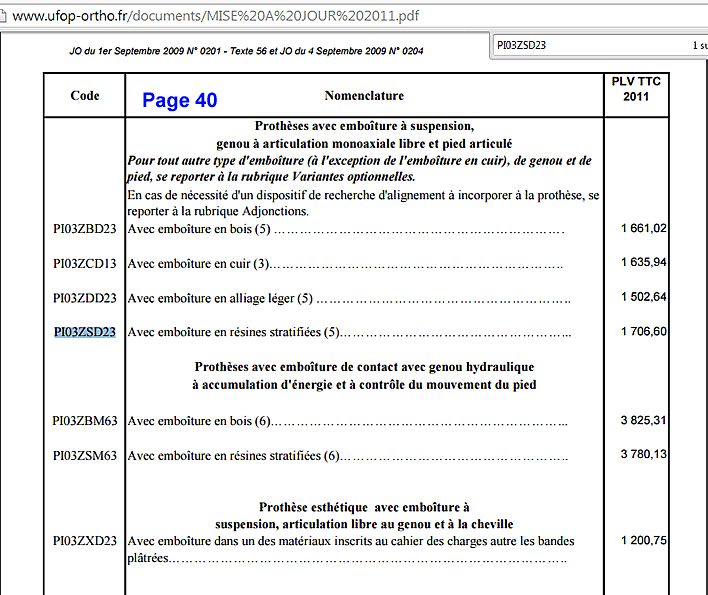The height and width of the screenshot is (595, 708).
Task: Click the Code column header
Action: [x=85, y=96]
